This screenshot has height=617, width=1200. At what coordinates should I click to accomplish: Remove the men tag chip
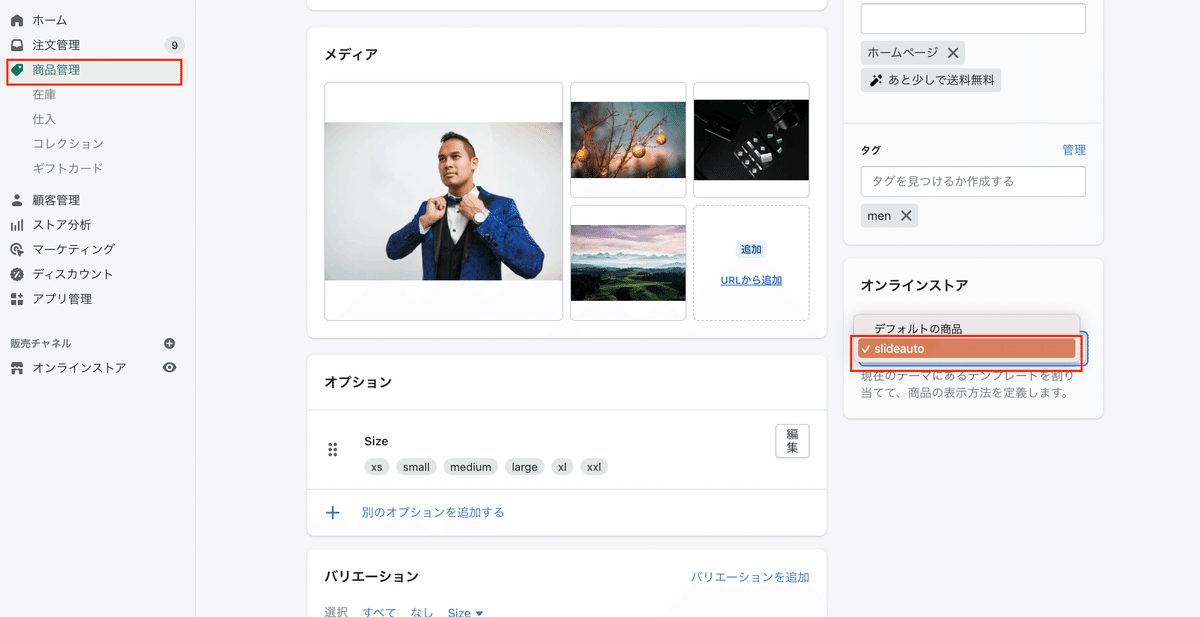click(x=906, y=216)
